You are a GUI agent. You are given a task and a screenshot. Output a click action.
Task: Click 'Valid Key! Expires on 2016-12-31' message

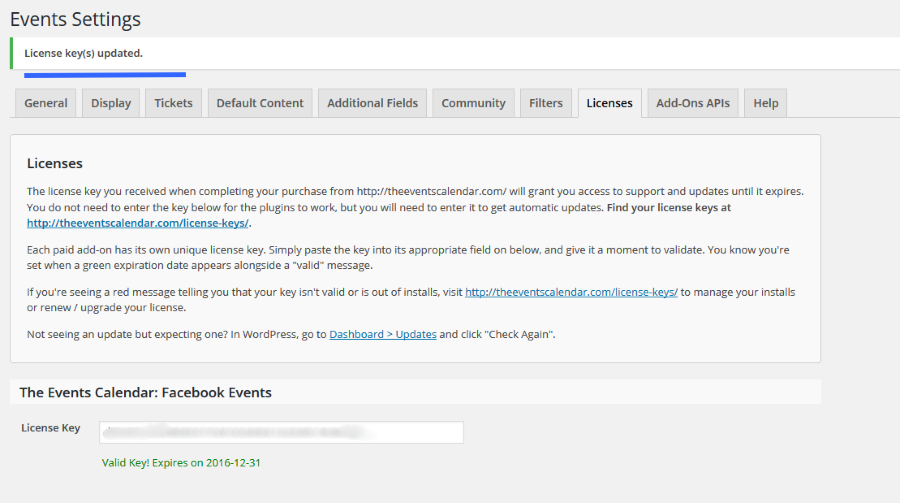[x=181, y=463]
